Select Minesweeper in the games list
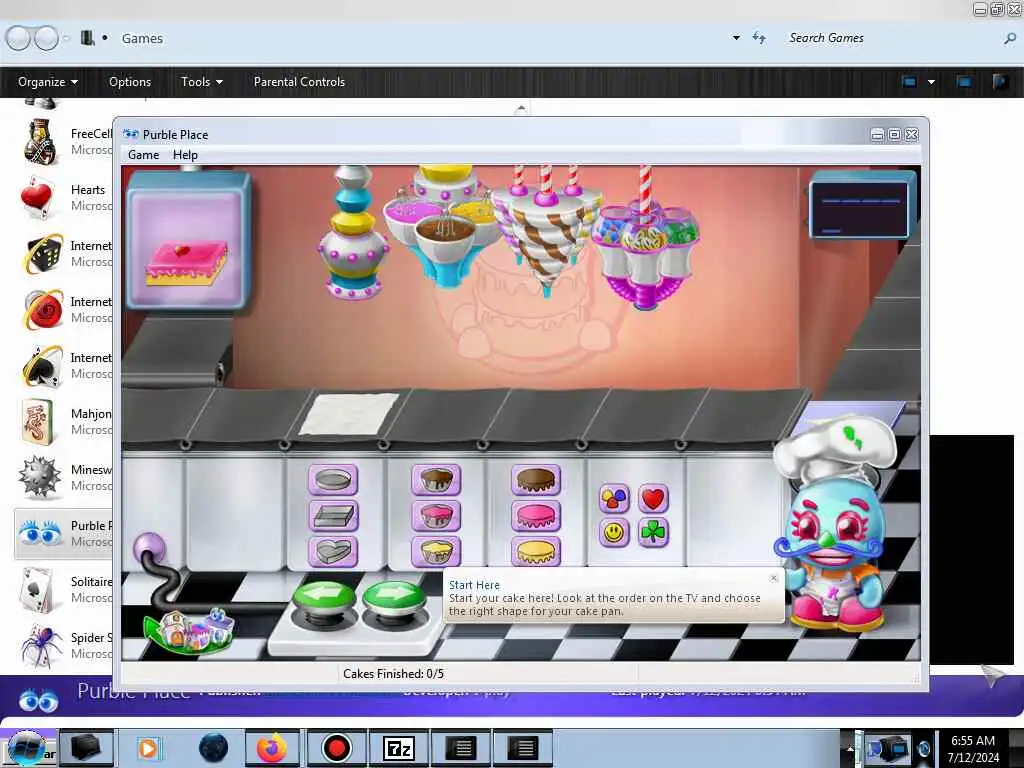This screenshot has height=768, width=1024. tap(64, 478)
